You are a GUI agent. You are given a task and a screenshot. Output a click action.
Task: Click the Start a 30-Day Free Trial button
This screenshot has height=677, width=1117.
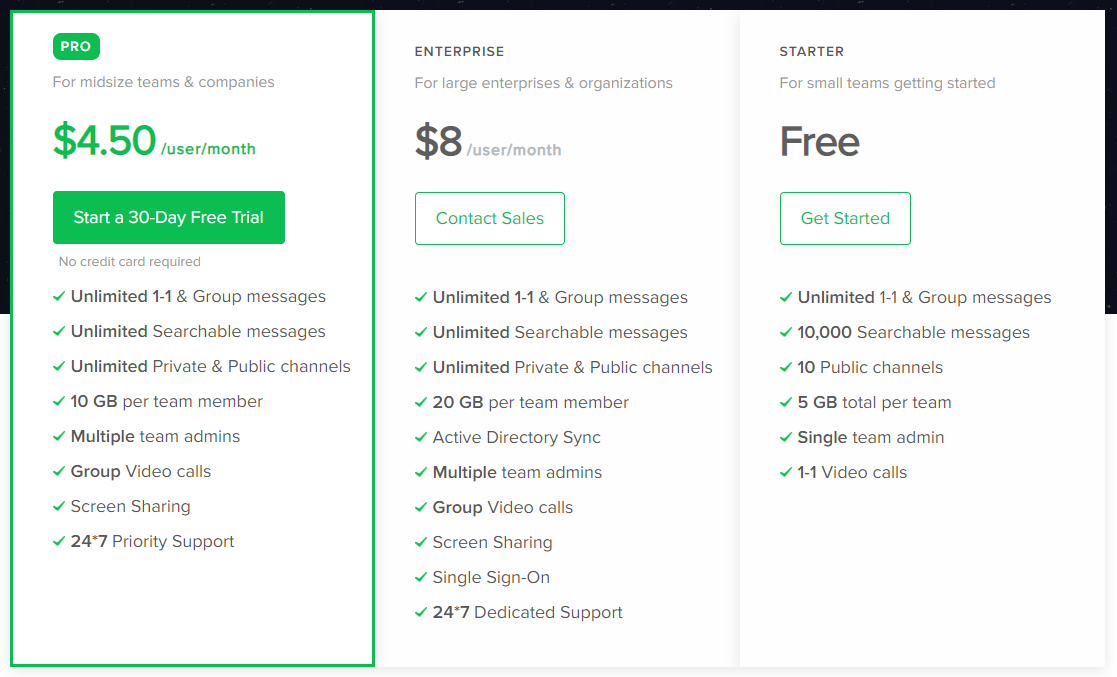[169, 218]
